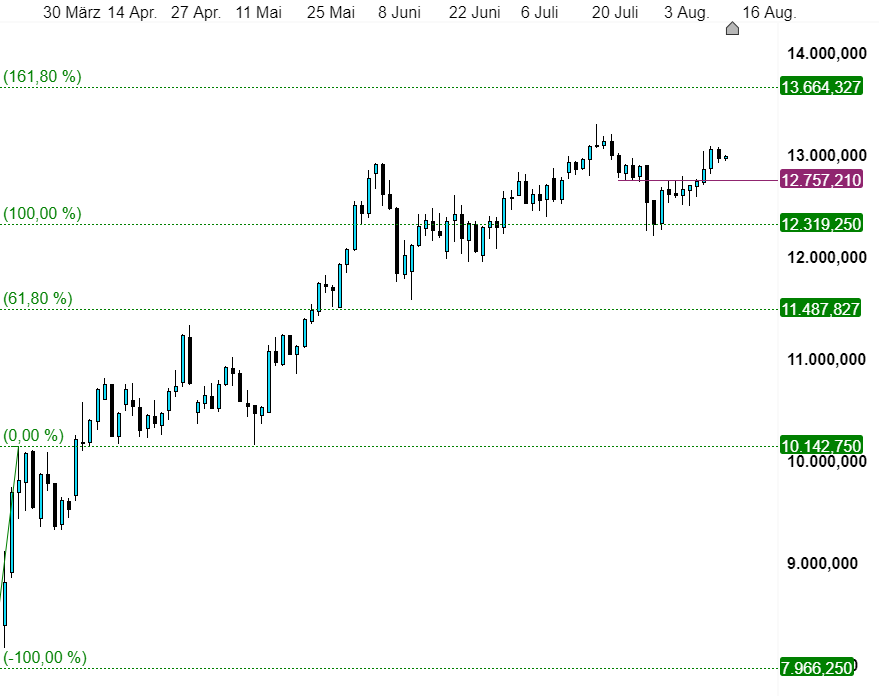Viewport: 879px width, 698px height.
Task: Select the '30 März' date label
Action: pos(72,12)
